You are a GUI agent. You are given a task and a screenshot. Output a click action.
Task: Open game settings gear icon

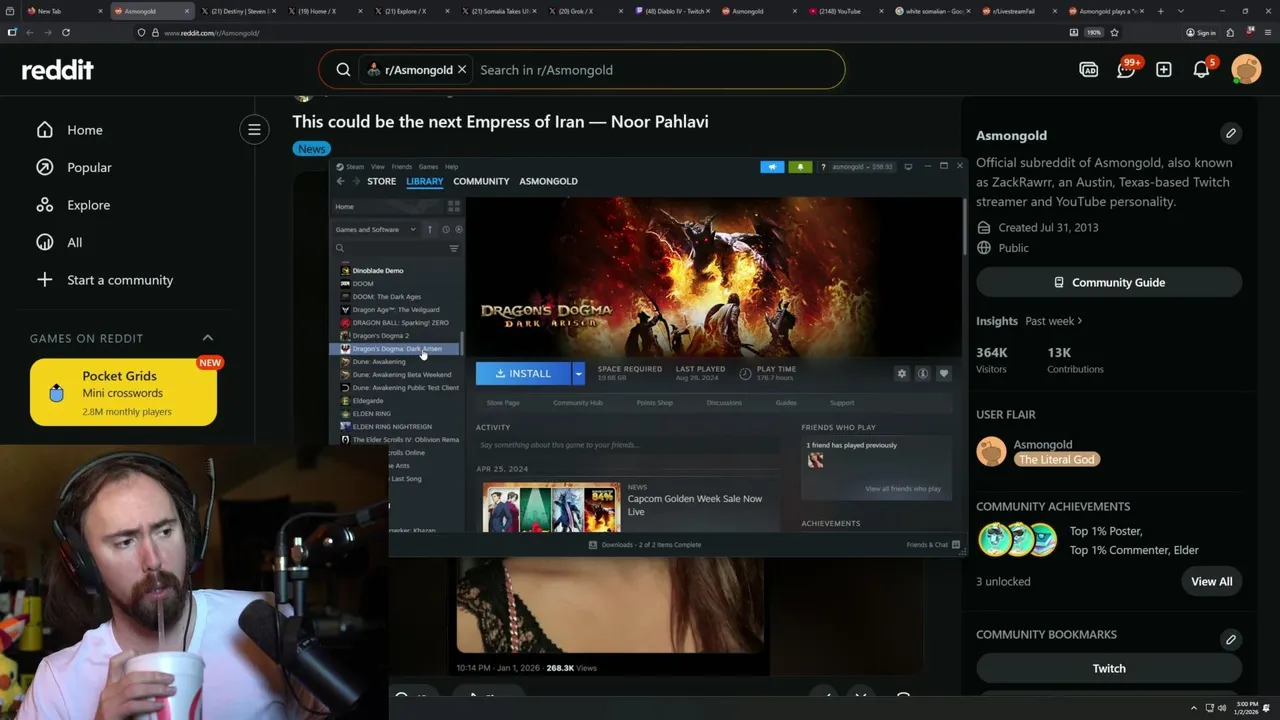pos(902,373)
